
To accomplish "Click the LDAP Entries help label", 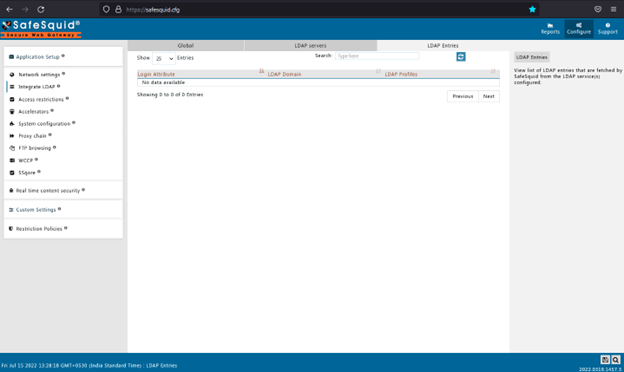I will click(x=531, y=57).
